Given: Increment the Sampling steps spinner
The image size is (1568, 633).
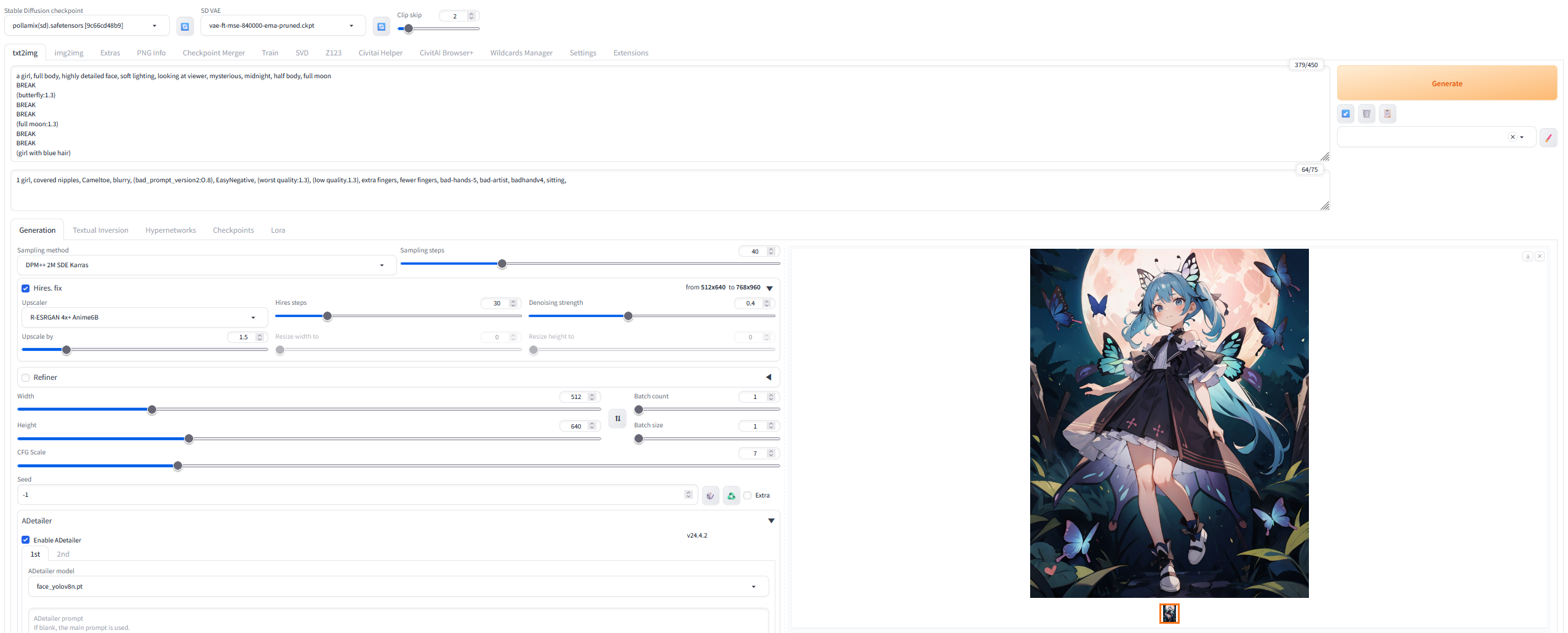Looking at the screenshot, I should click(x=771, y=249).
